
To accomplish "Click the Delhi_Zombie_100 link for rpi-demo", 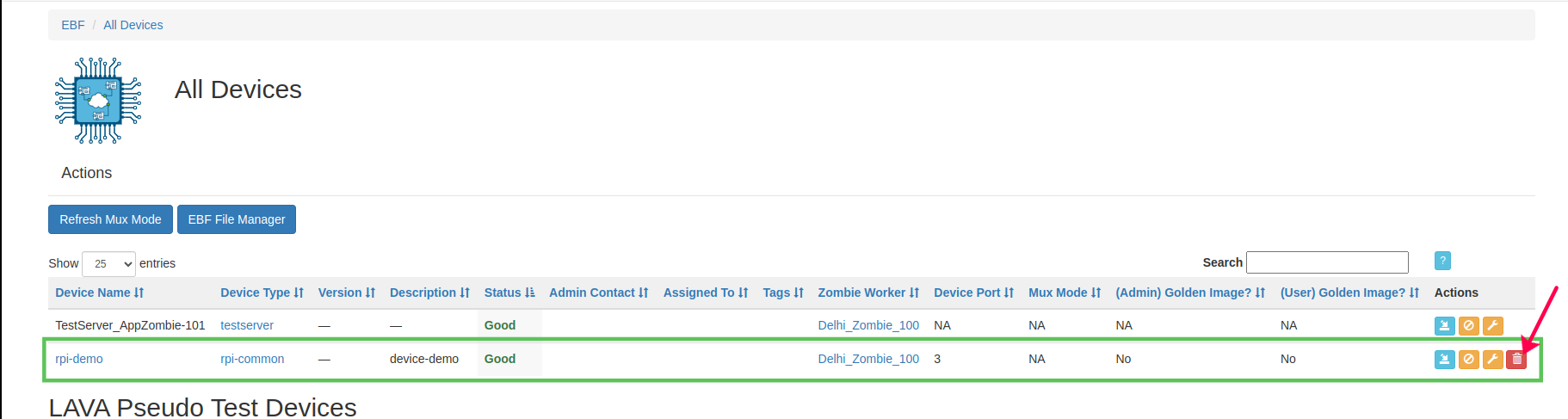I will 867,359.
